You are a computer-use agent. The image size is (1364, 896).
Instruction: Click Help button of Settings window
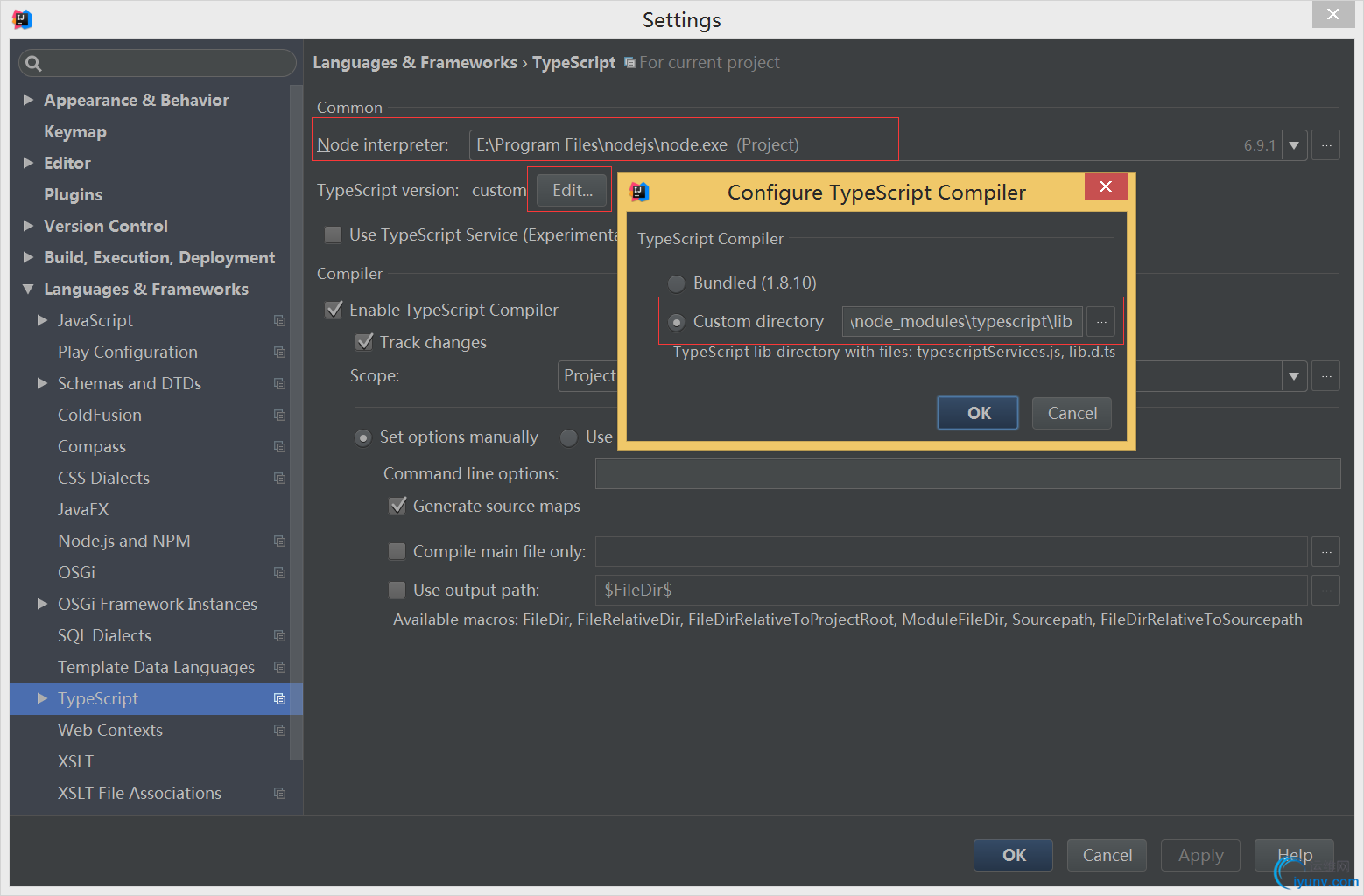coord(1294,855)
